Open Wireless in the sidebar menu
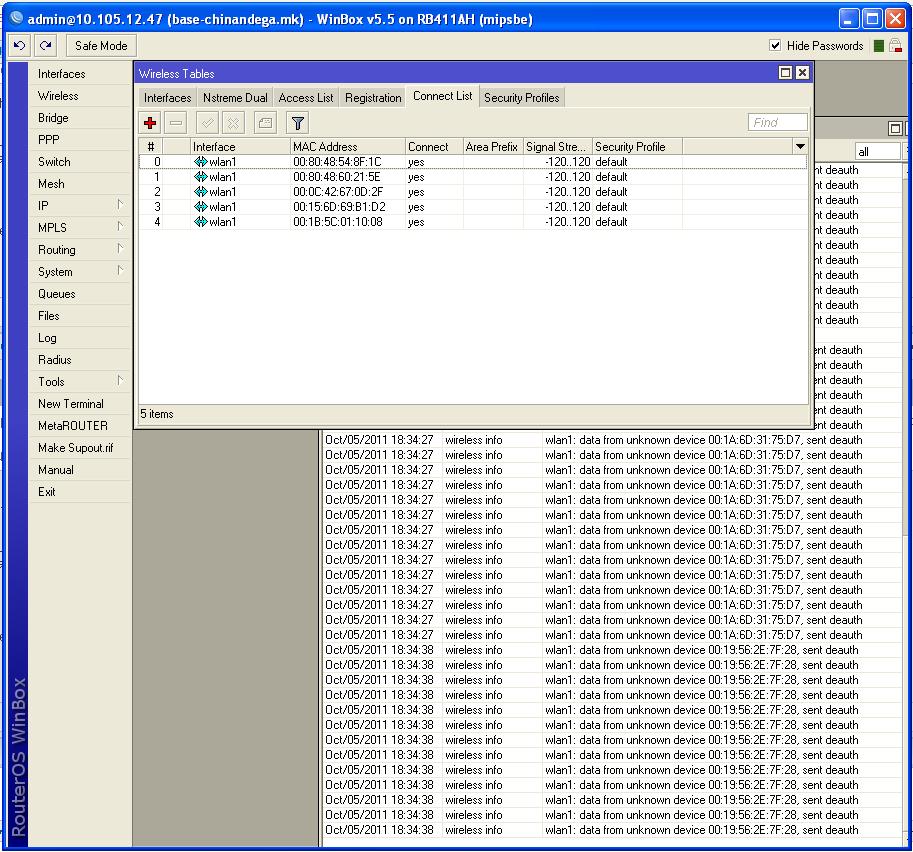 pos(58,96)
